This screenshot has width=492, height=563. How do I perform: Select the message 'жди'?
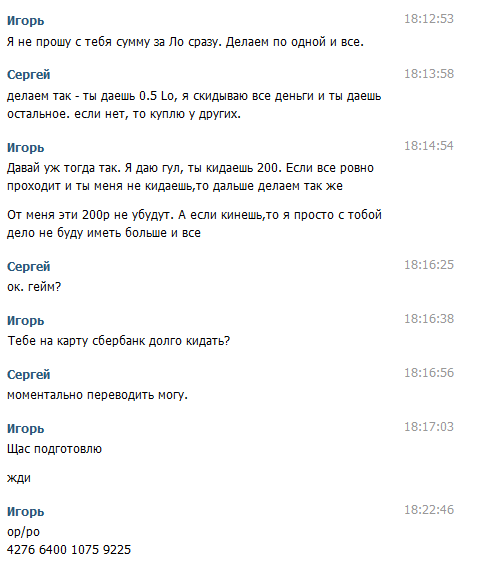point(19,478)
